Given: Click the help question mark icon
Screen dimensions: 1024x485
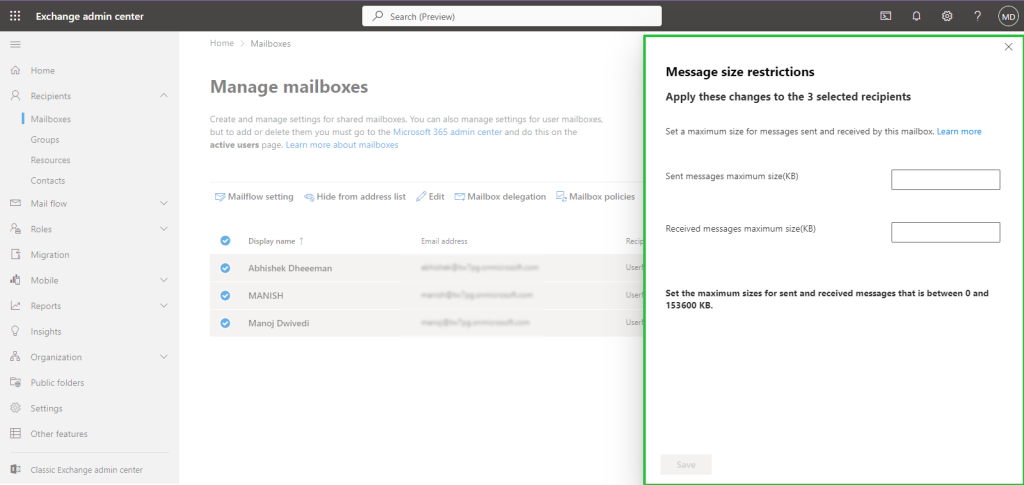Looking at the screenshot, I should click(977, 16).
